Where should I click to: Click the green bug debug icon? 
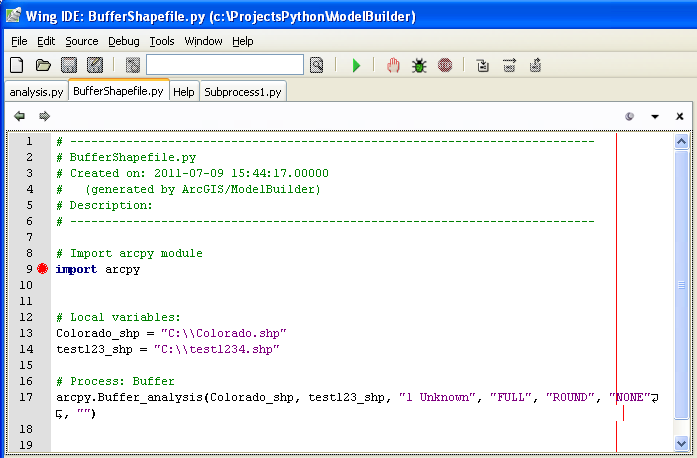(x=419, y=65)
